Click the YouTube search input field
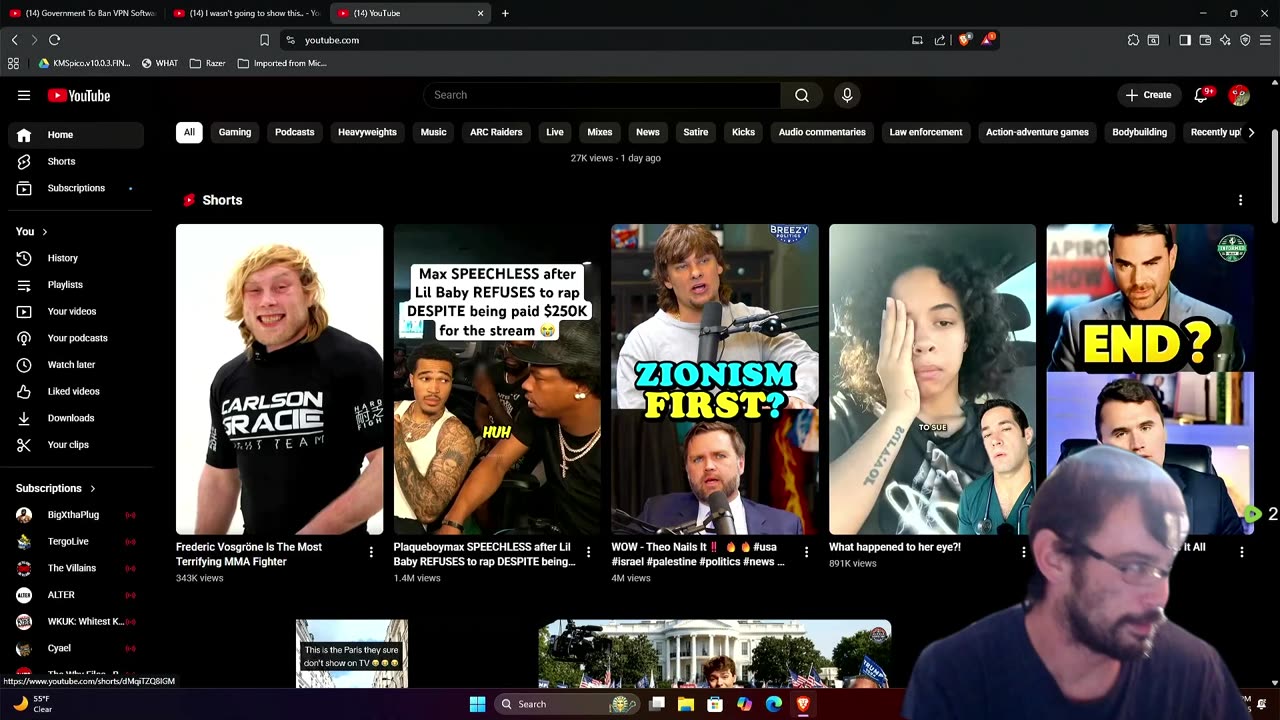The width and height of the screenshot is (1280, 720). [x=602, y=95]
